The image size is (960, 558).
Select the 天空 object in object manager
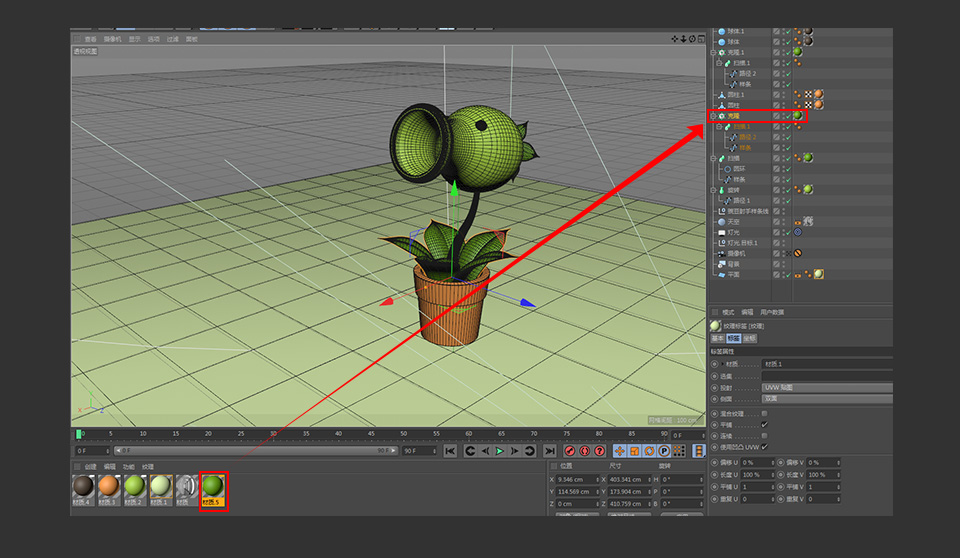733,222
